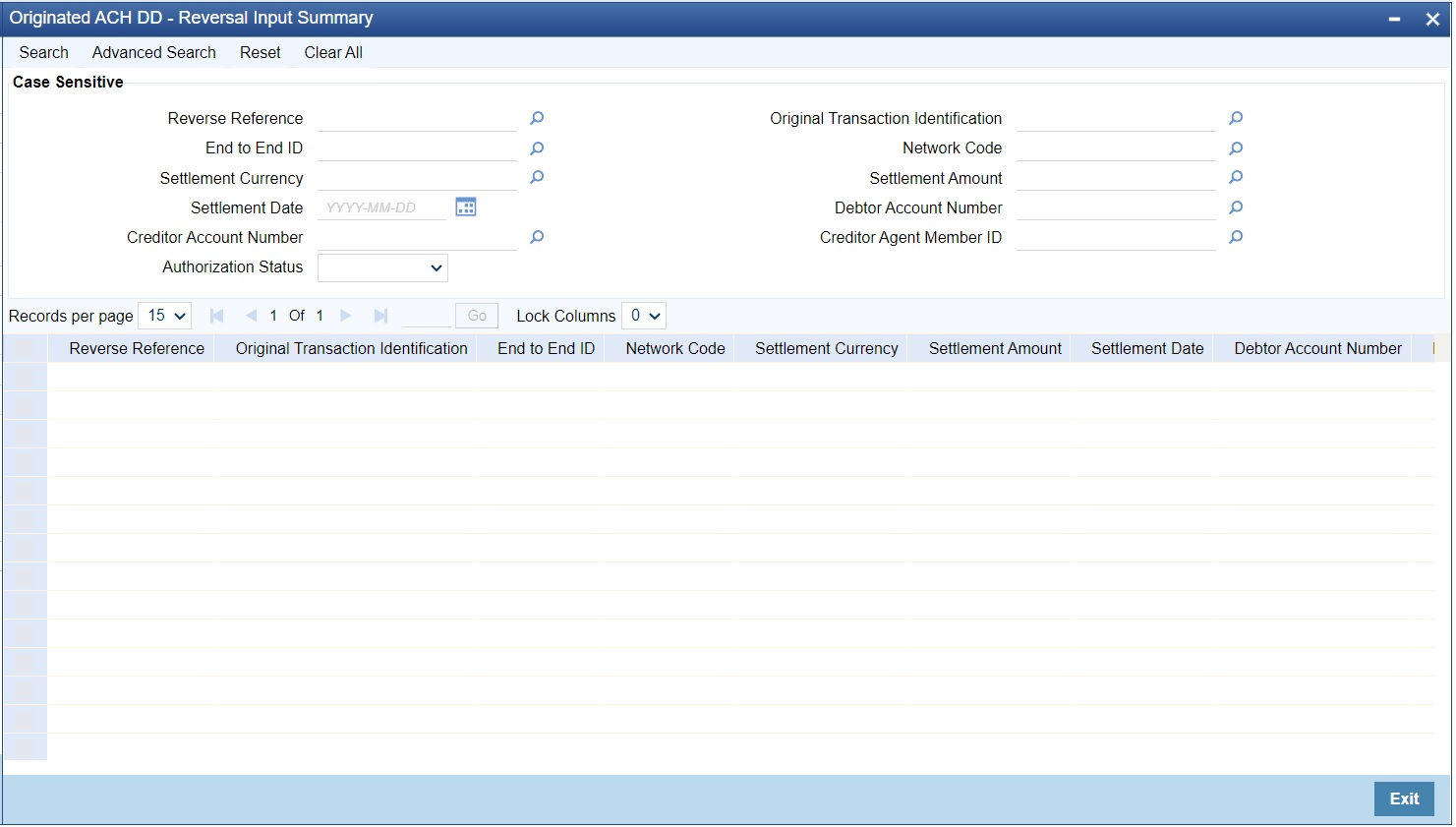Click the End to End ID column header
Viewport: 1456px width, 827px height.
point(546,349)
